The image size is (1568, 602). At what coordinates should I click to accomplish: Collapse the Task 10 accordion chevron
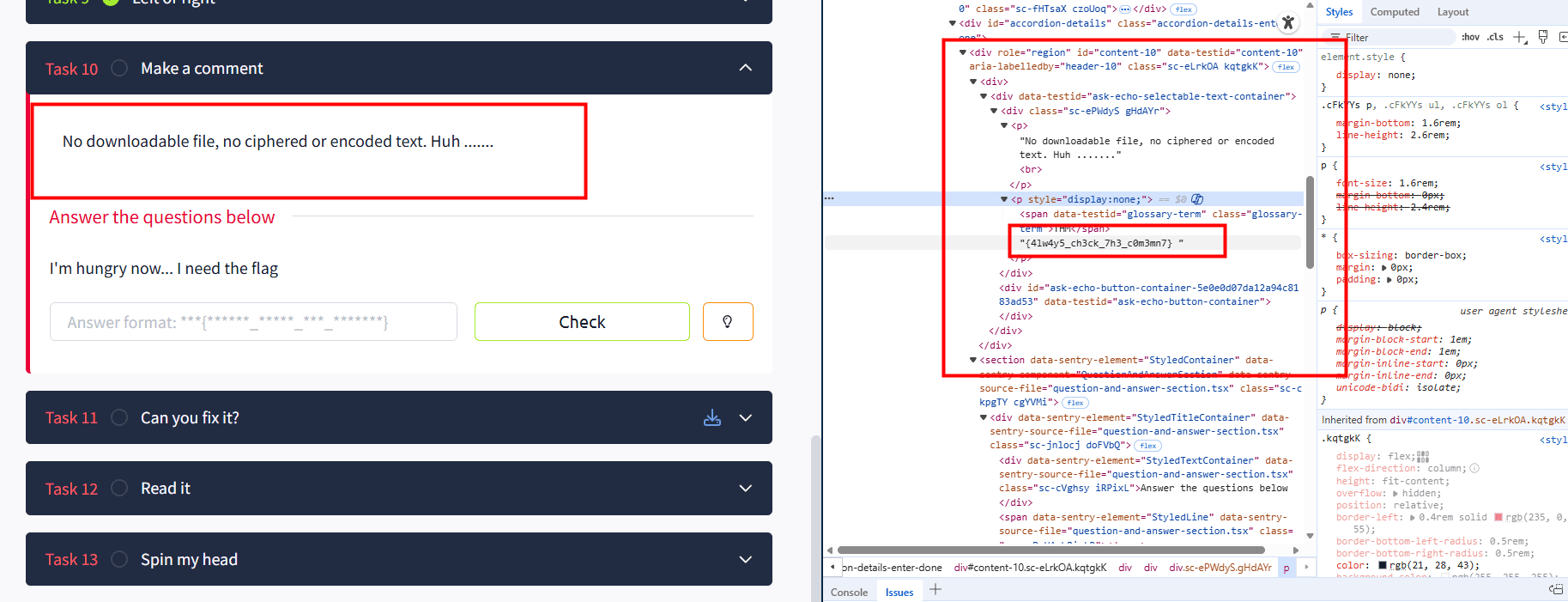pos(745,68)
